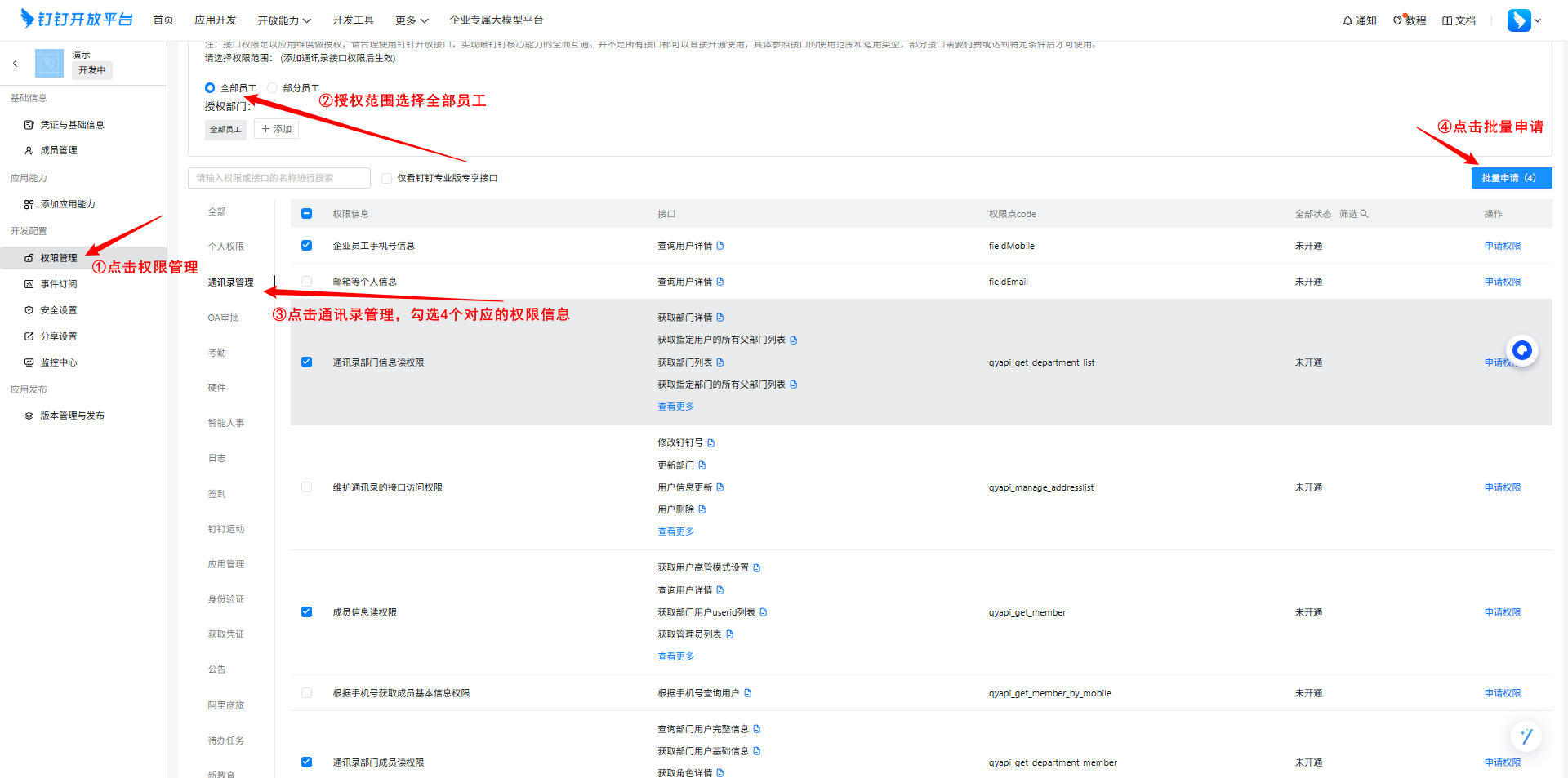Select 权限管理 in the sidebar
The image size is (1568, 778).
83,258
